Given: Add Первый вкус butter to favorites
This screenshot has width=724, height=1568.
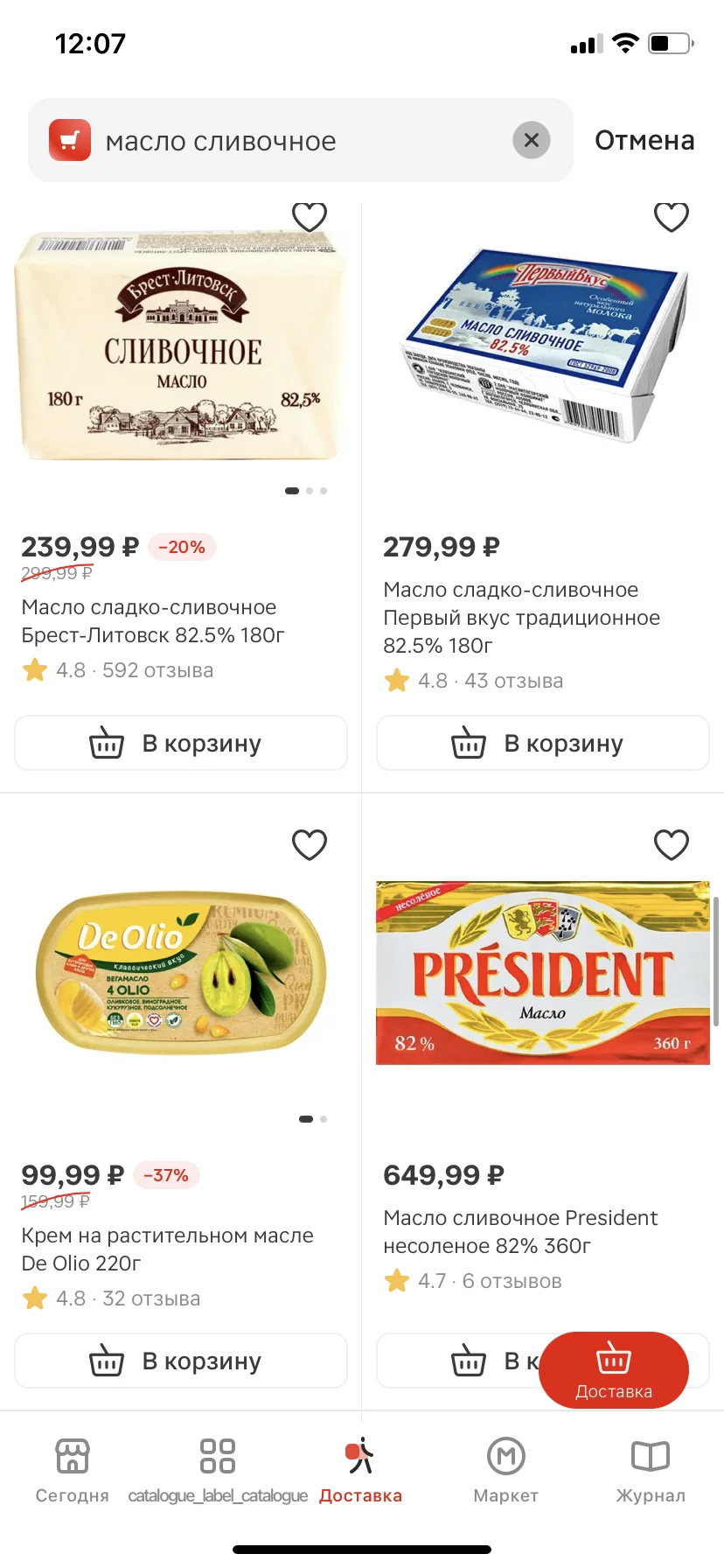Looking at the screenshot, I should click(x=671, y=216).
